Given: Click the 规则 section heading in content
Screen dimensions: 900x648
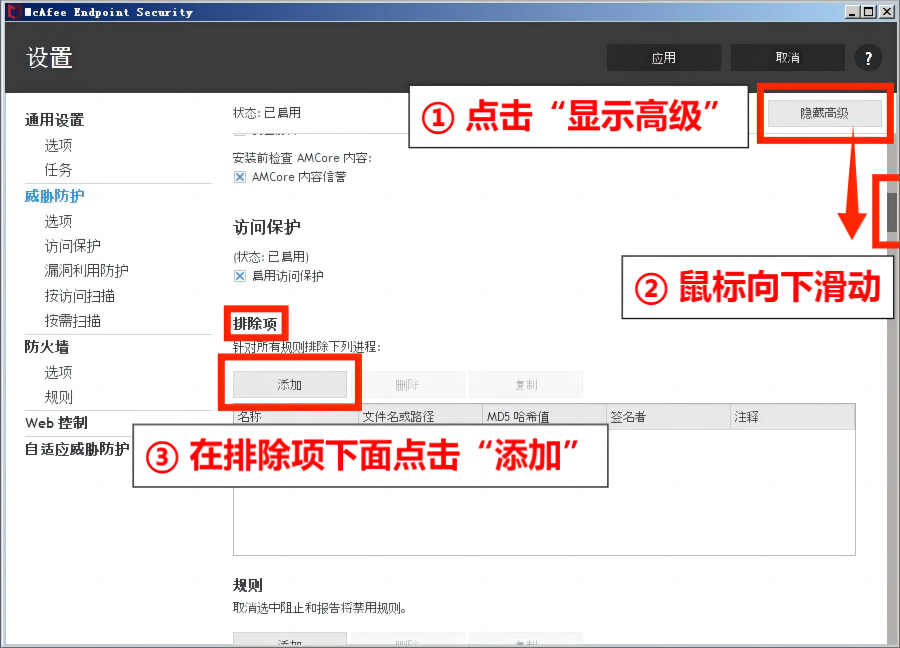Looking at the screenshot, I should (x=247, y=585).
